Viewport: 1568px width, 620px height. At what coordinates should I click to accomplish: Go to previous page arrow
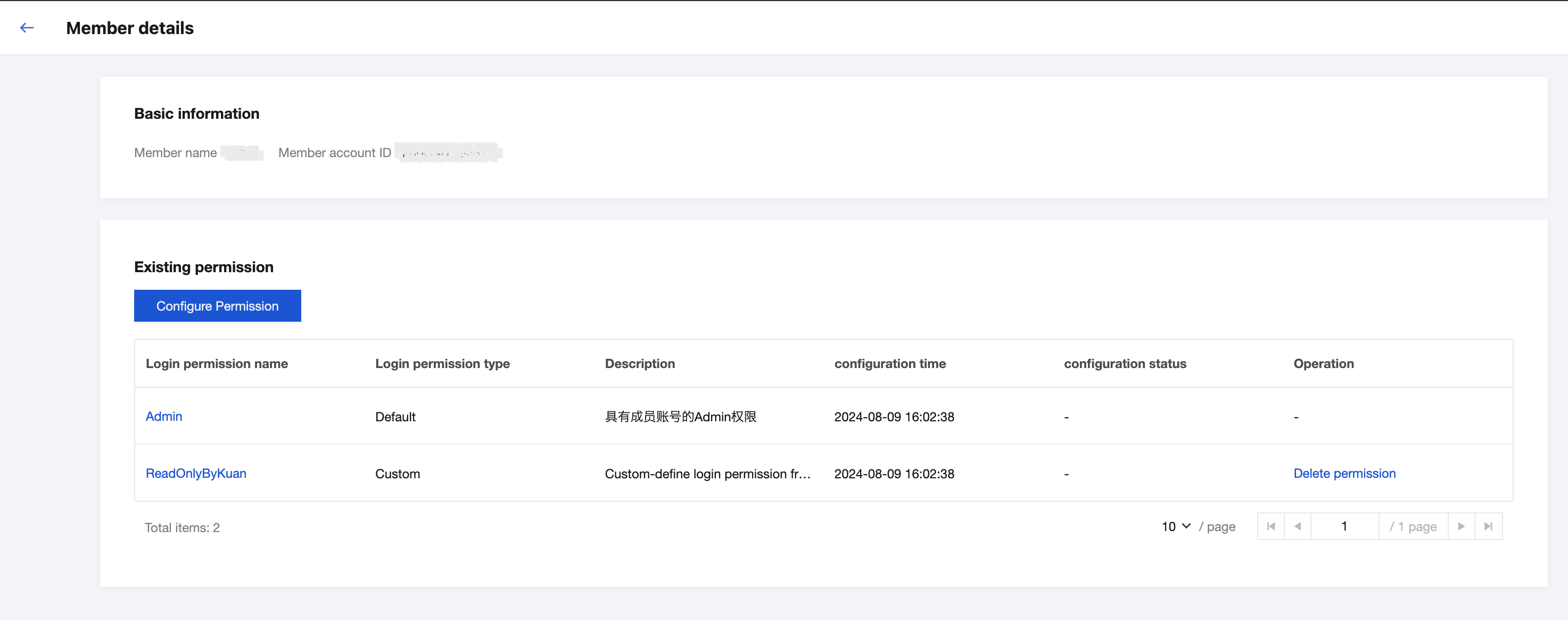tap(1298, 526)
